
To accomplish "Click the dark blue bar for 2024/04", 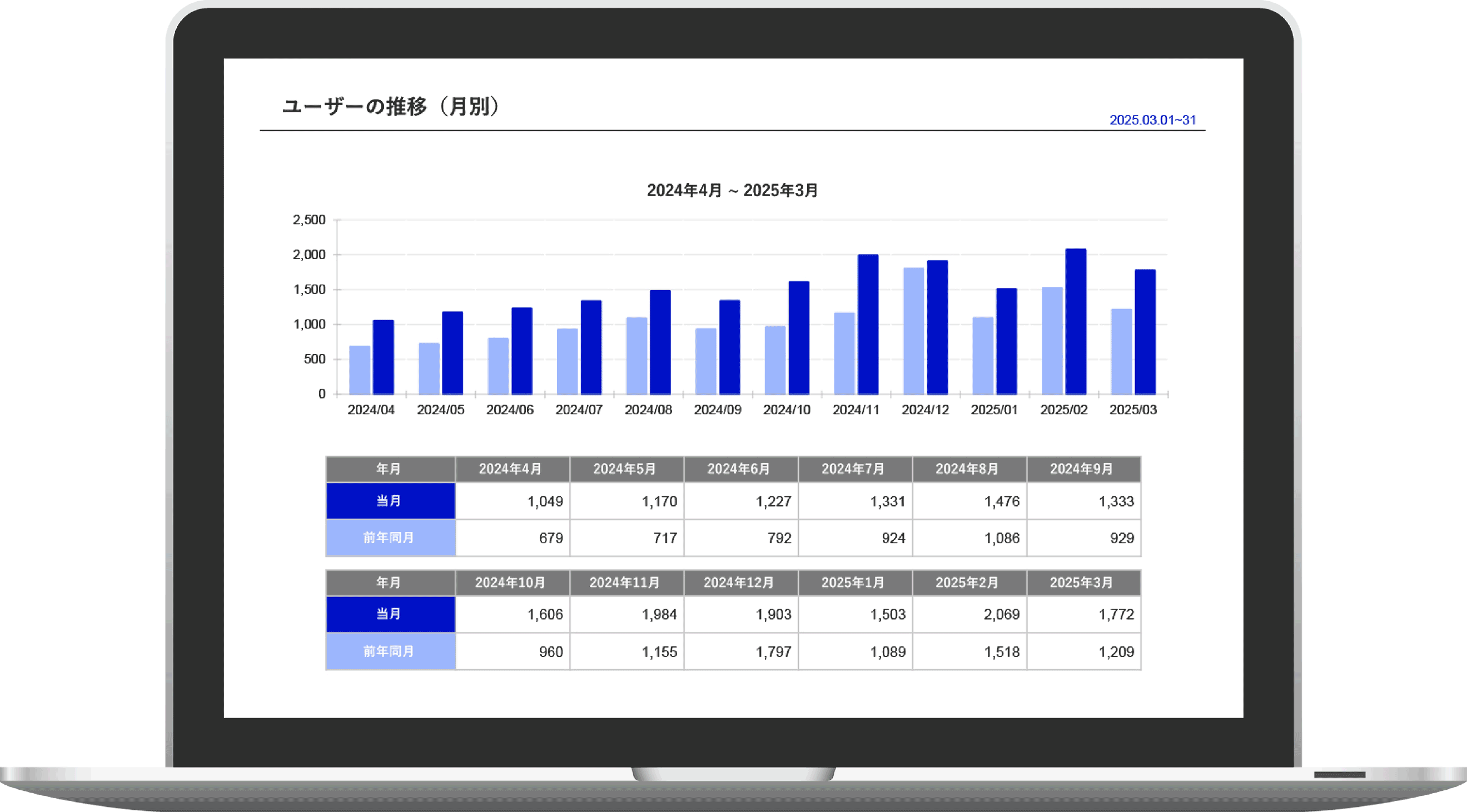I will tap(383, 357).
